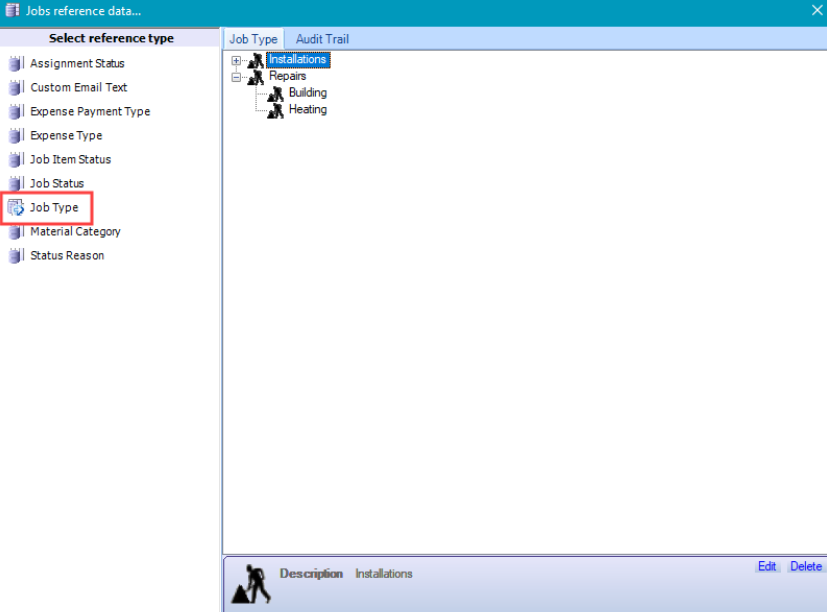
Task: Select the Repairs job type label
Action: 288,76
